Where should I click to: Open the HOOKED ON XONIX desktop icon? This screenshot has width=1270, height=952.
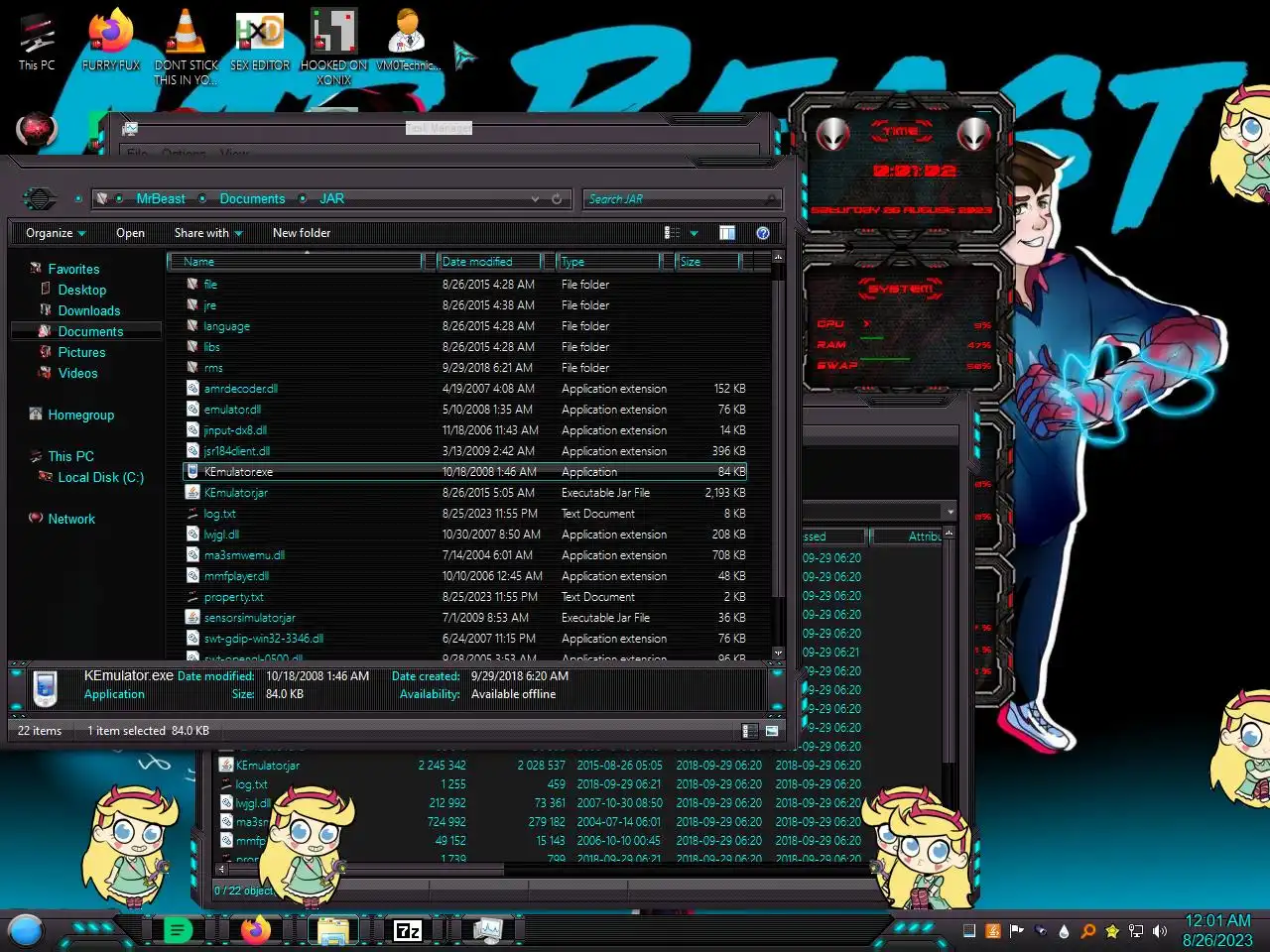334,46
